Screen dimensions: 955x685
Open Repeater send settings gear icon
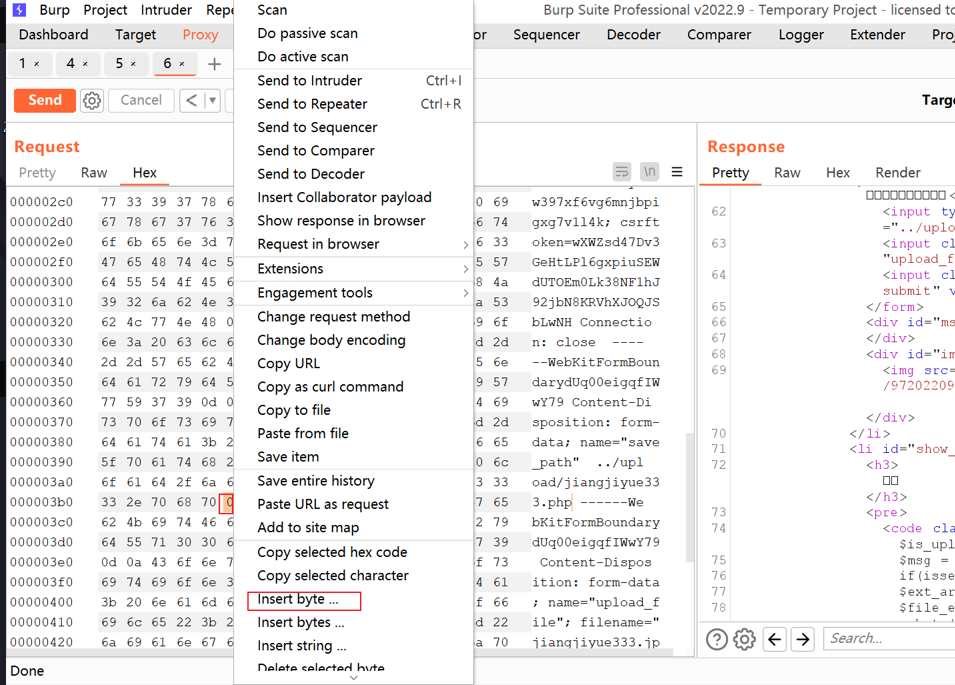click(x=92, y=100)
